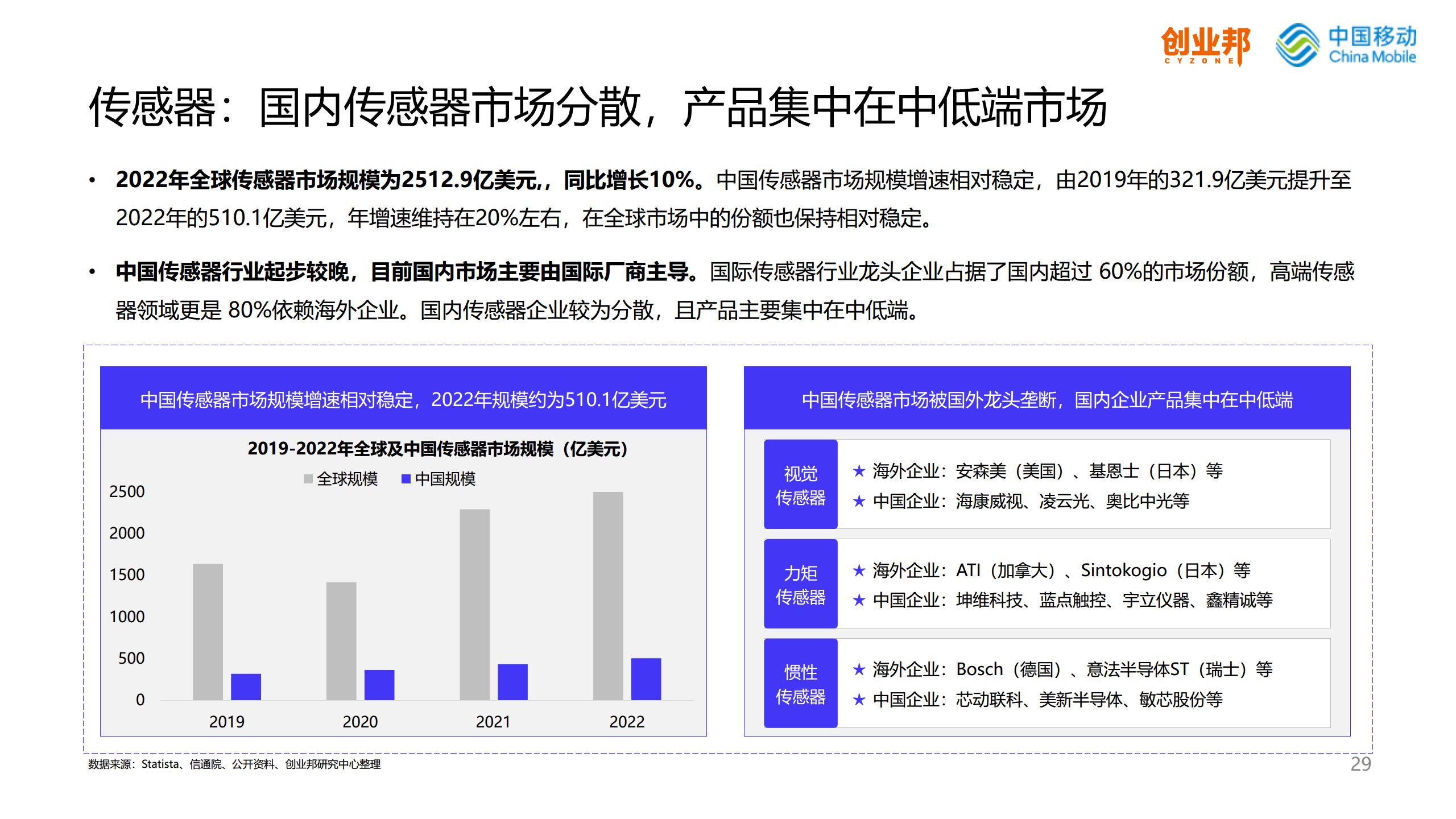This screenshot has width=1456, height=819.
Task: Click the blue China bar for 2021
Action: pos(513,682)
